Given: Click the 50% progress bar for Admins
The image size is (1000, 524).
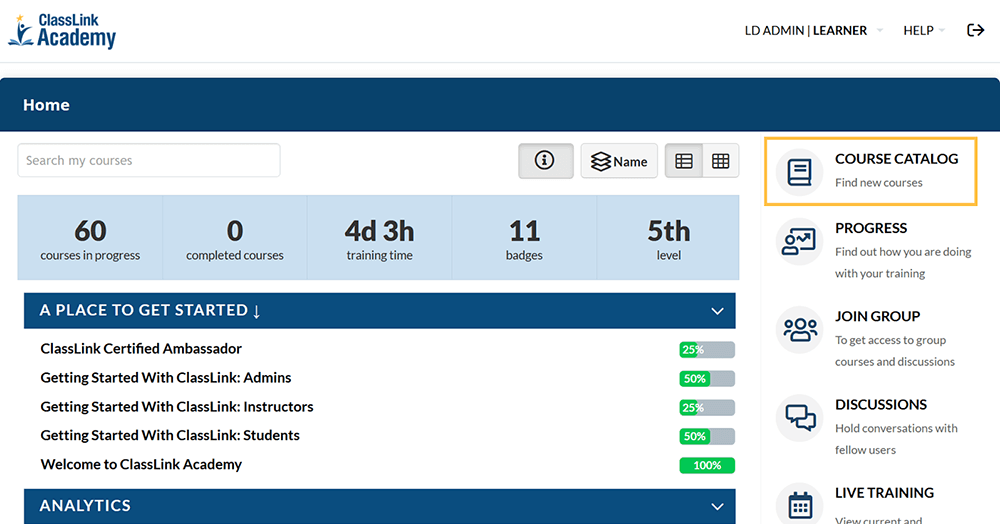Looking at the screenshot, I should 707,379.
